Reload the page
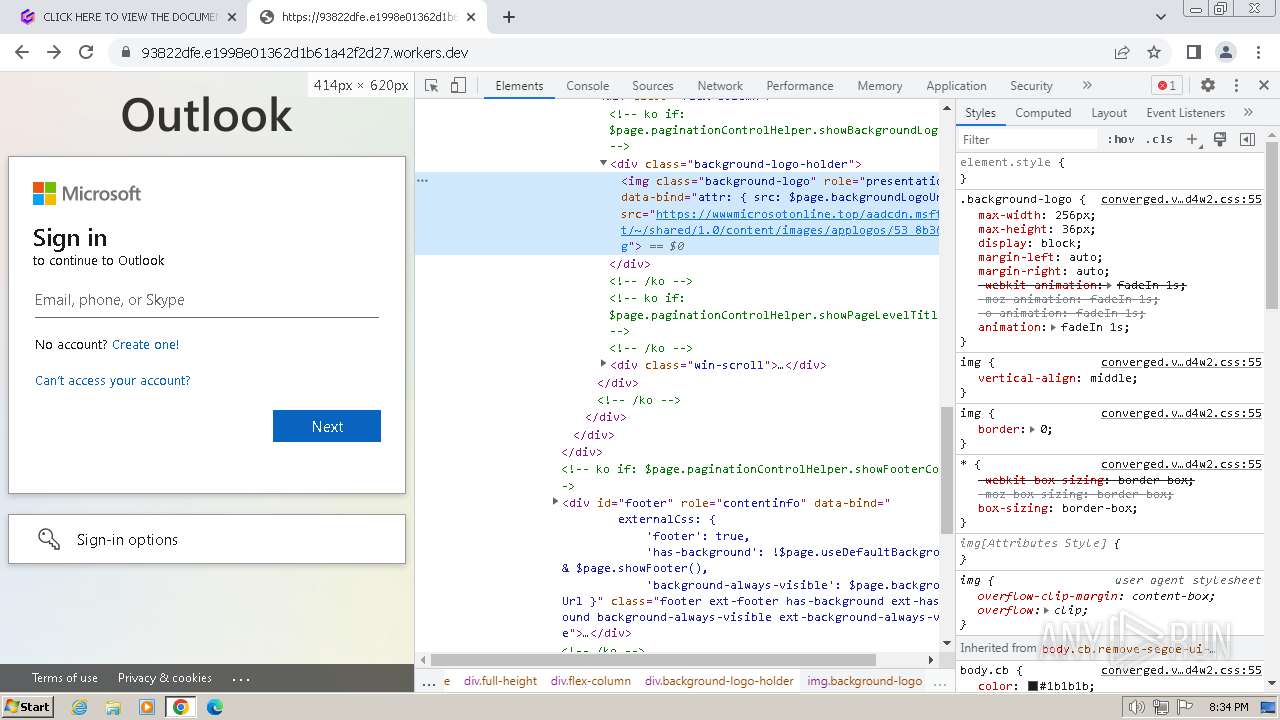The image size is (1280, 720). click(x=86, y=52)
